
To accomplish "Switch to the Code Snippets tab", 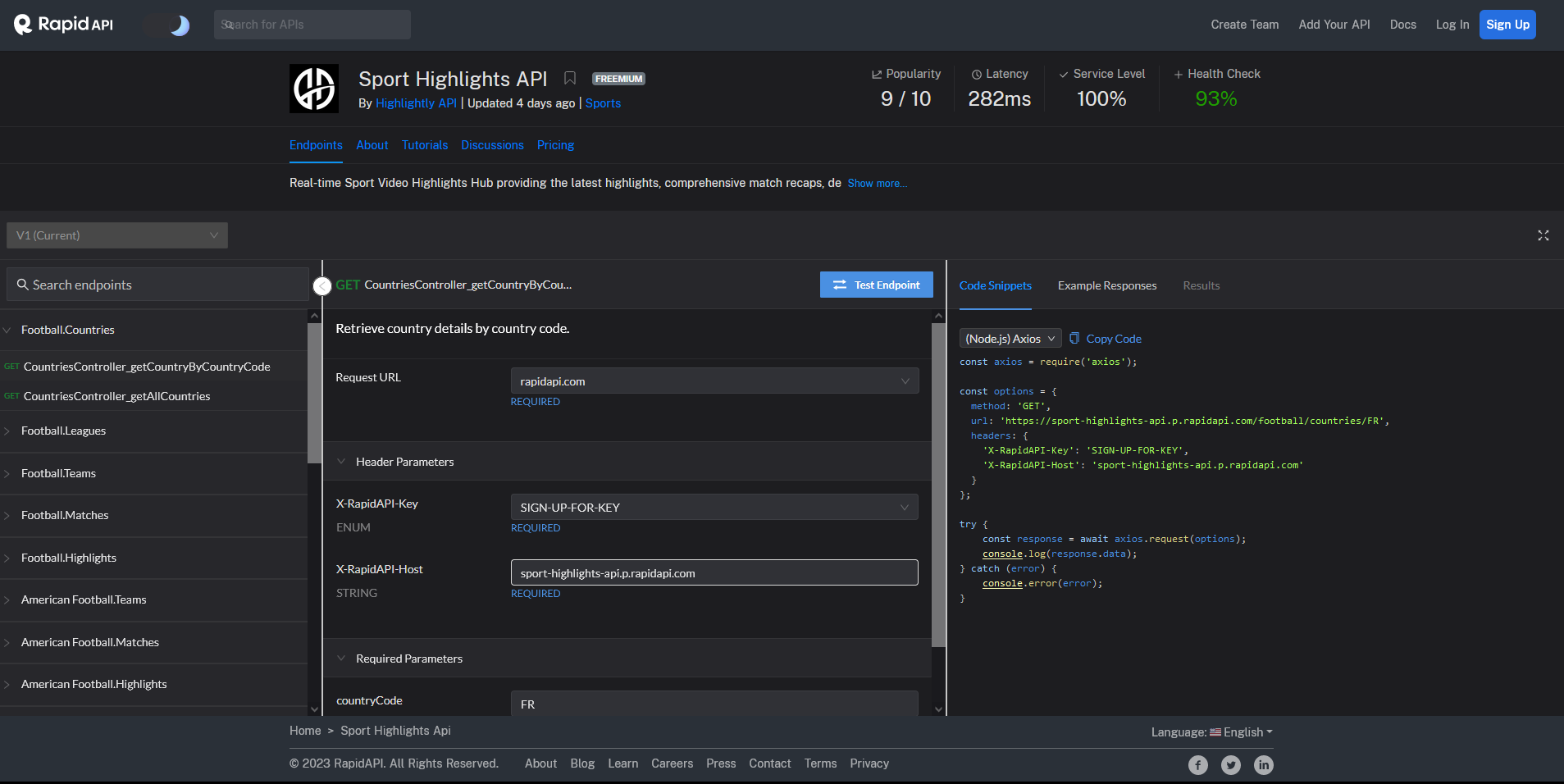I will tap(995, 285).
